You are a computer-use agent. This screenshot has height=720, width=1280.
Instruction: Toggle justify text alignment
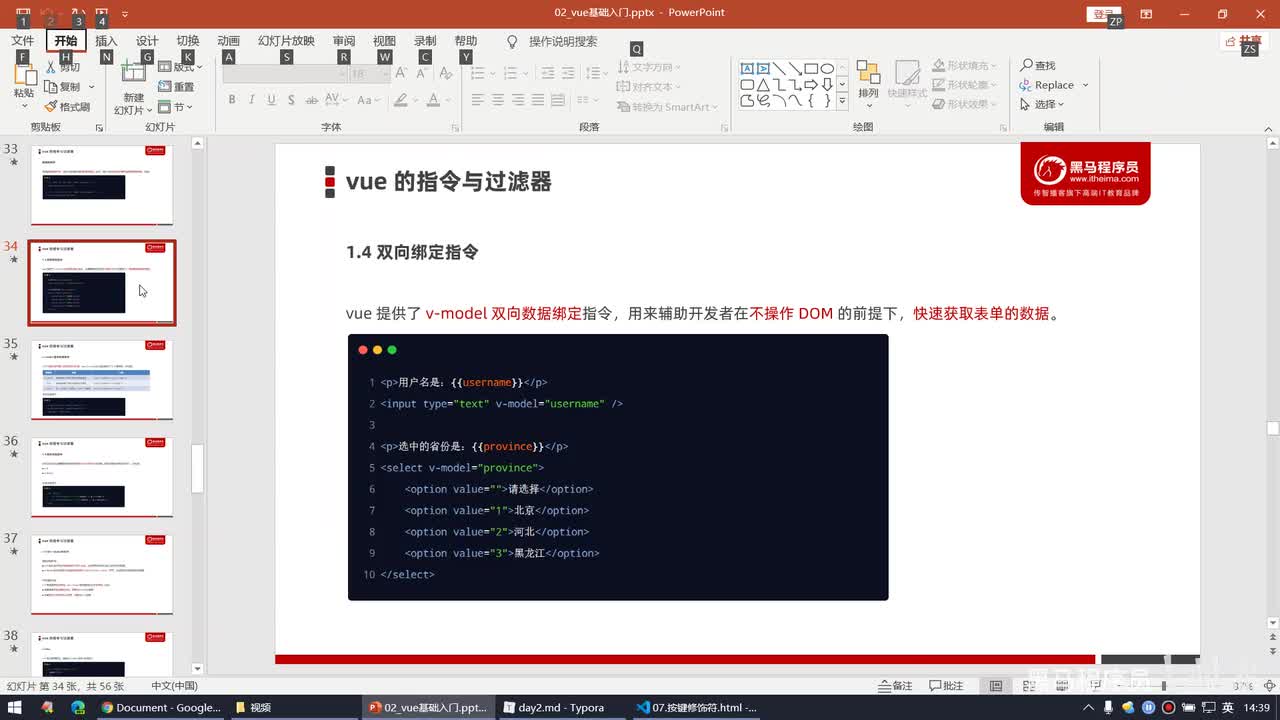point(539,100)
